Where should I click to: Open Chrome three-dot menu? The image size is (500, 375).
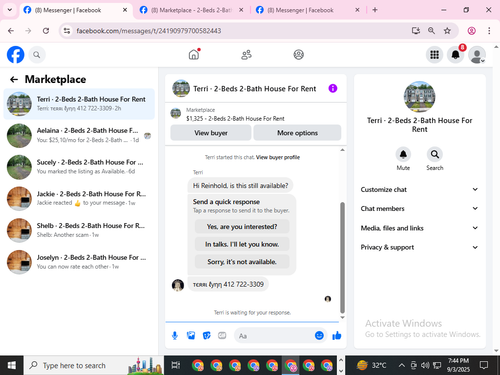click(x=489, y=31)
